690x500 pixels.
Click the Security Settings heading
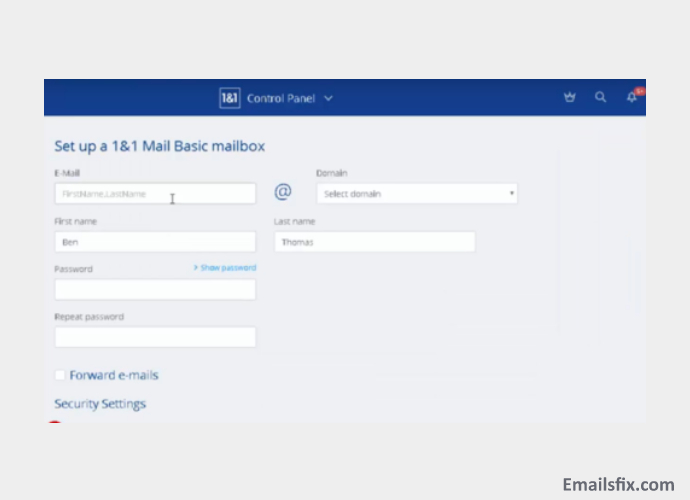[100, 404]
